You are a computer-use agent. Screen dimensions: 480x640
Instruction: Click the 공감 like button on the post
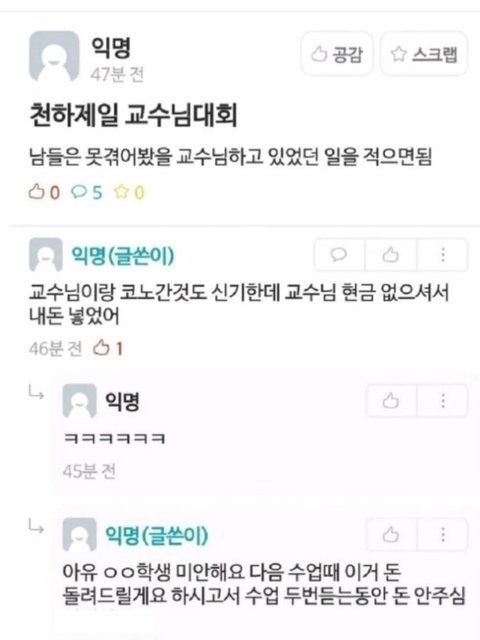337,54
